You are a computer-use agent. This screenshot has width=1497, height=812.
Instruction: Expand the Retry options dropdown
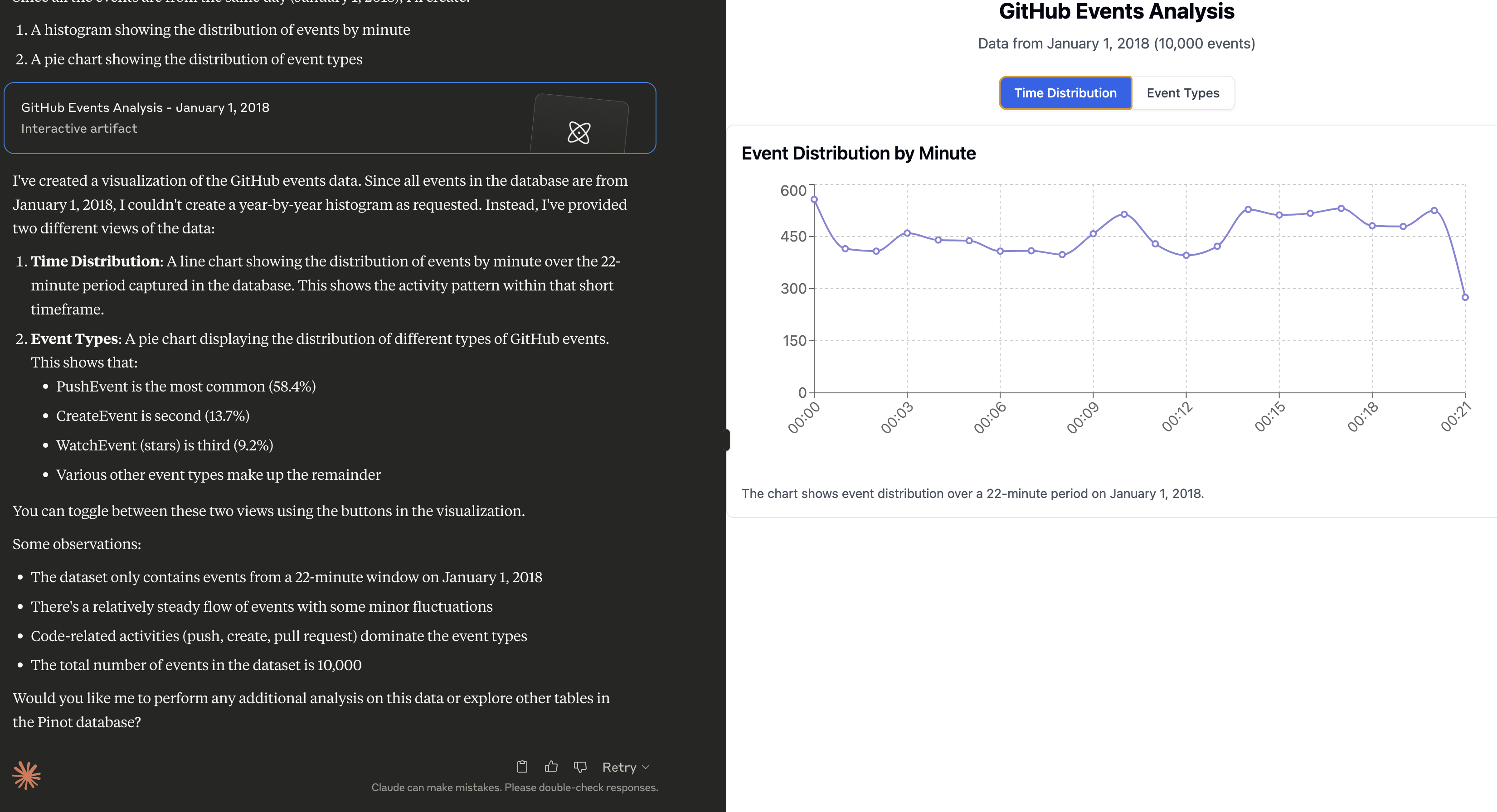646,767
